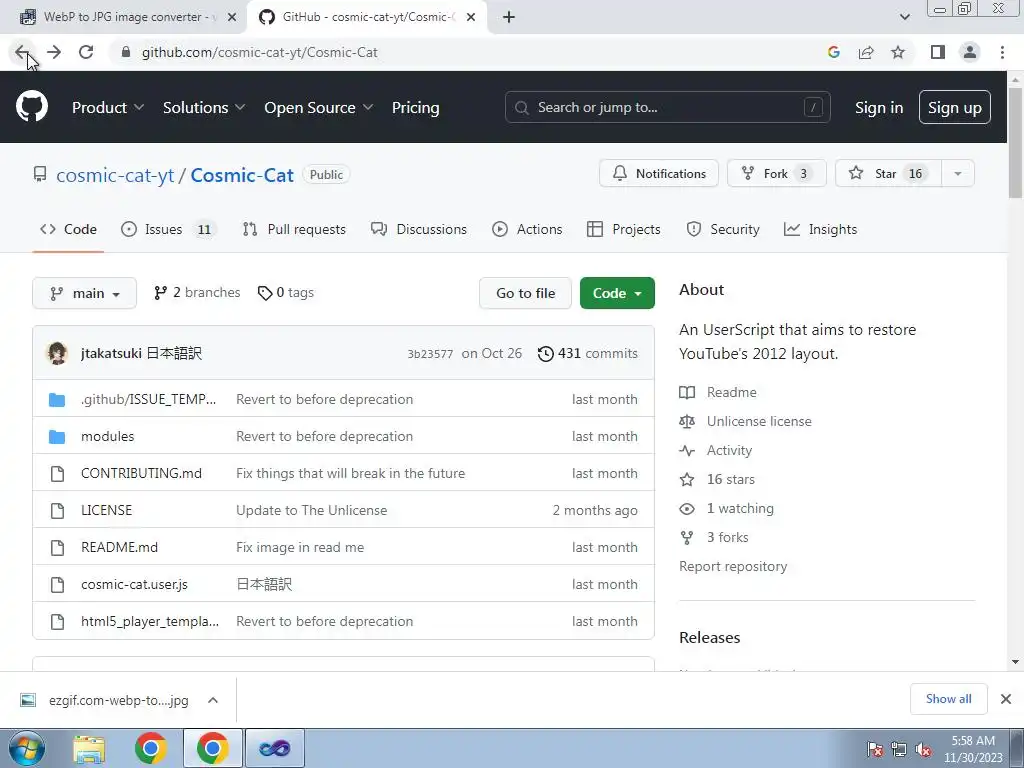Click the Action Center flag tray icon
Screen dimensions: 1024x768
(x=874, y=750)
